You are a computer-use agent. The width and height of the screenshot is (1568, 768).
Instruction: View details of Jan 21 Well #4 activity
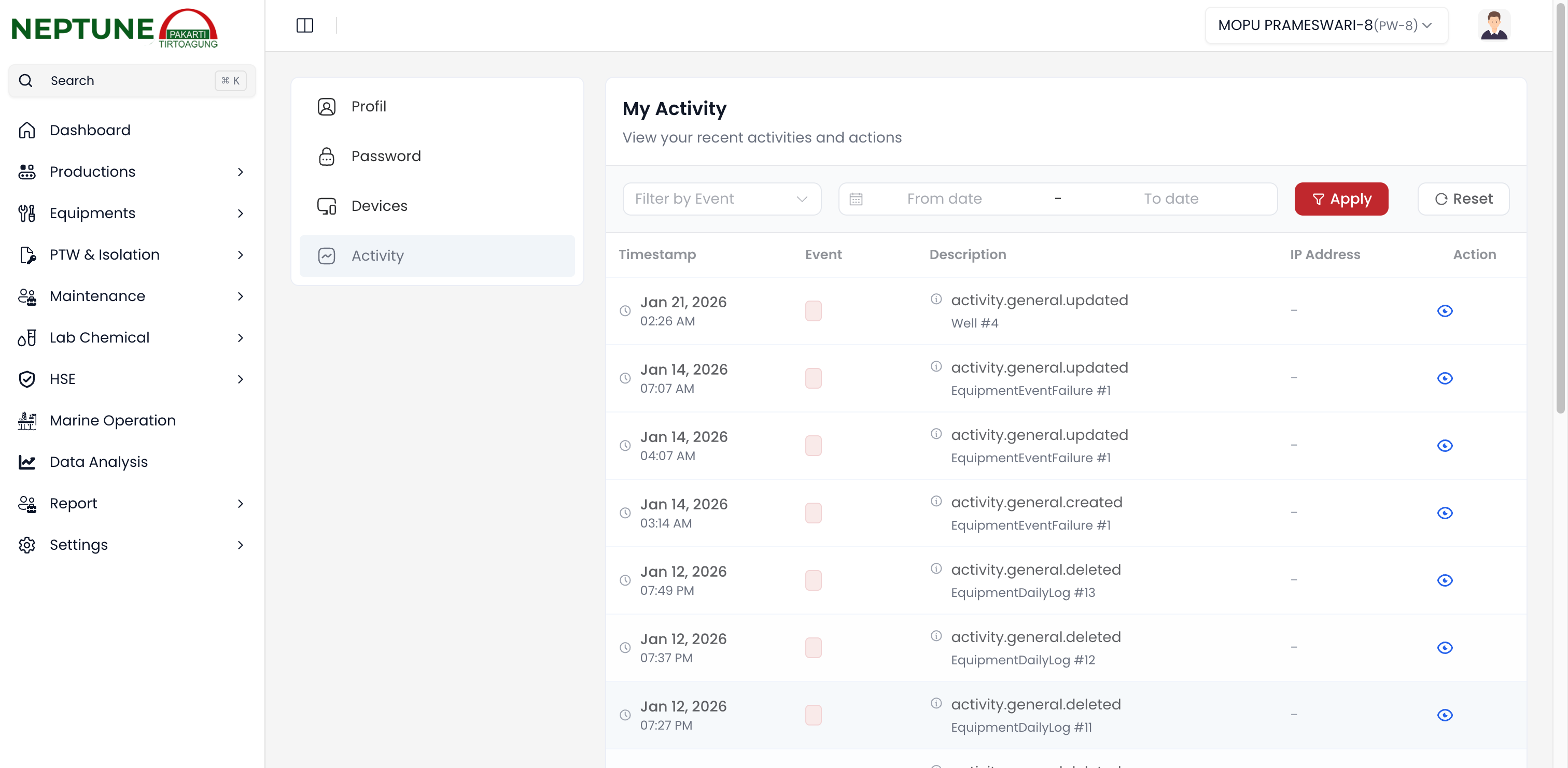(1445, 311)
